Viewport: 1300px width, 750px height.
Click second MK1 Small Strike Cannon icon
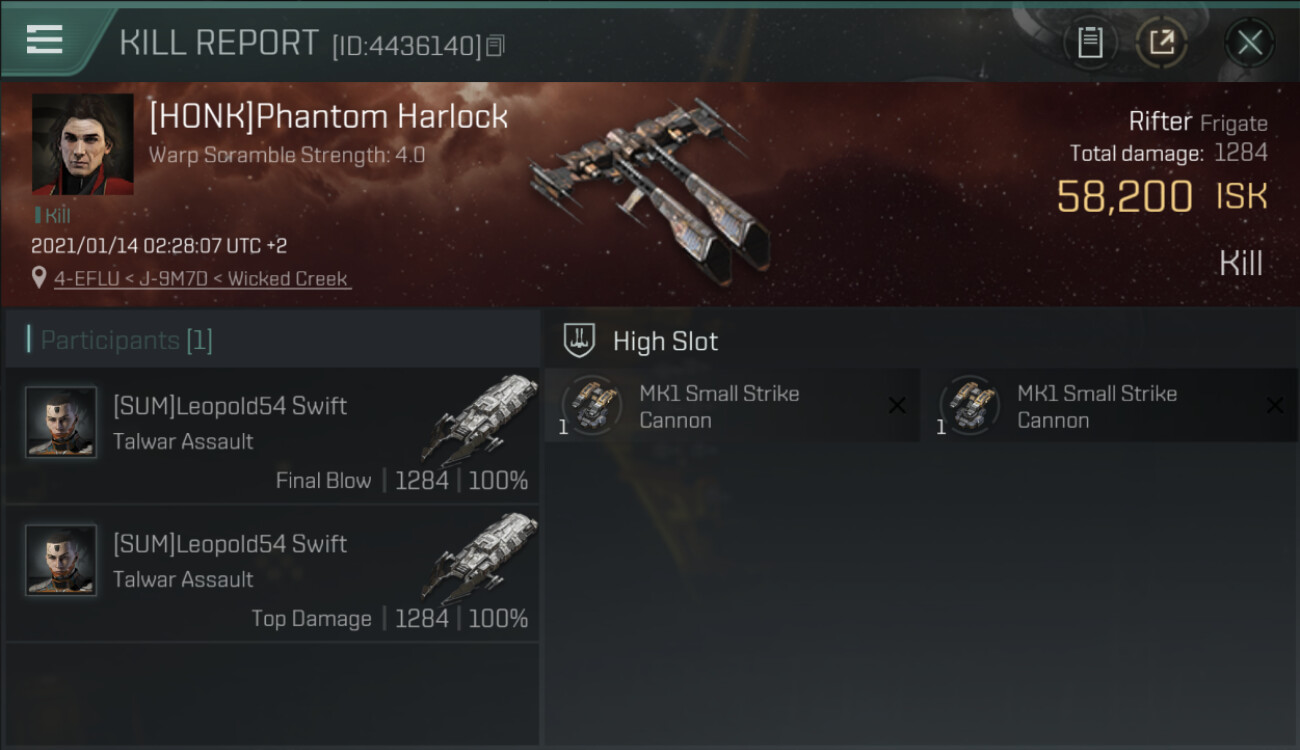point(970,405)
